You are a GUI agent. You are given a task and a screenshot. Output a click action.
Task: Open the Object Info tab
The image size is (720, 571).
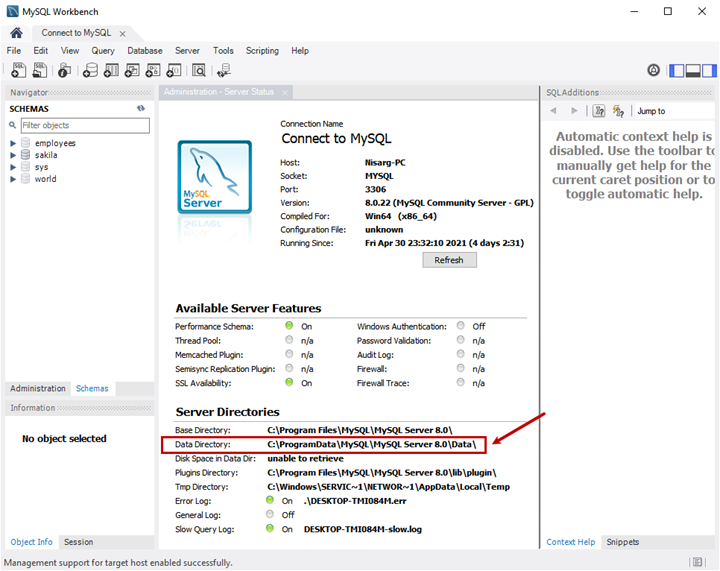[32, 542]
